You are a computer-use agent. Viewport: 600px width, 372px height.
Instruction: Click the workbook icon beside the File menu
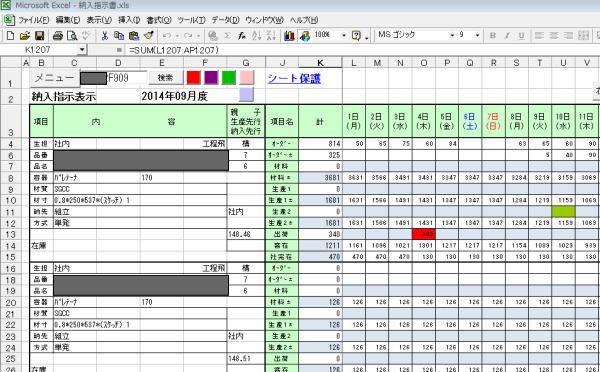(8, 20)
